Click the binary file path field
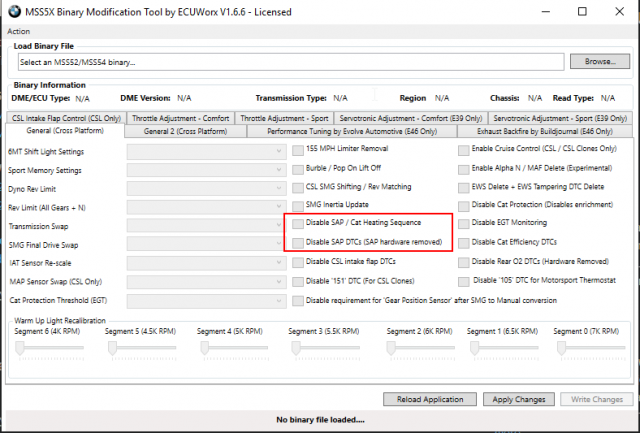Screen dimensions: 640x433 [x=291, y=62]
